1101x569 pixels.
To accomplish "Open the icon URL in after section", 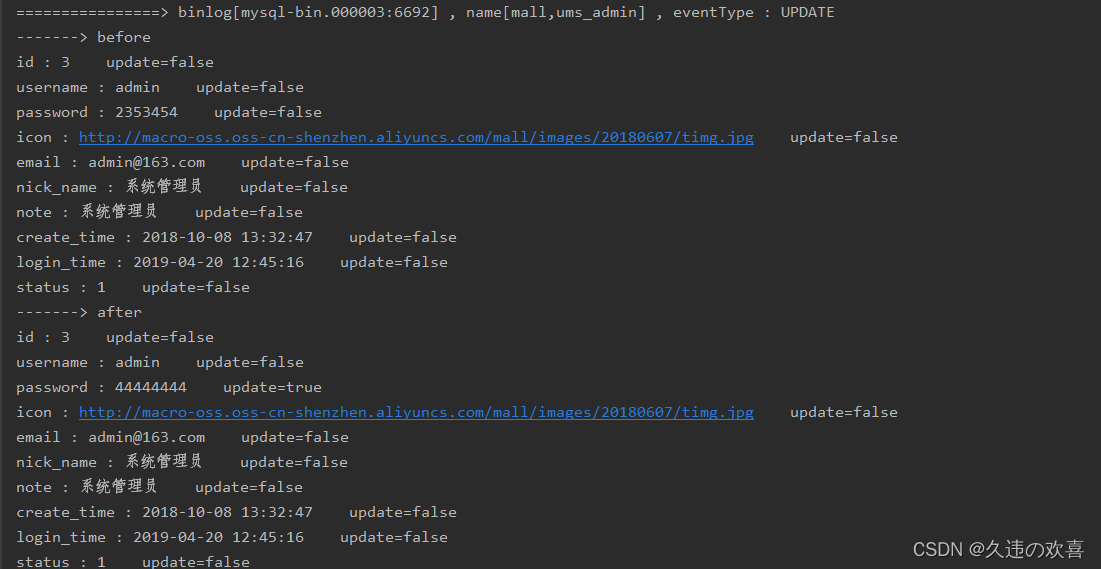I will pyautogui.click(x=416, y=412).
